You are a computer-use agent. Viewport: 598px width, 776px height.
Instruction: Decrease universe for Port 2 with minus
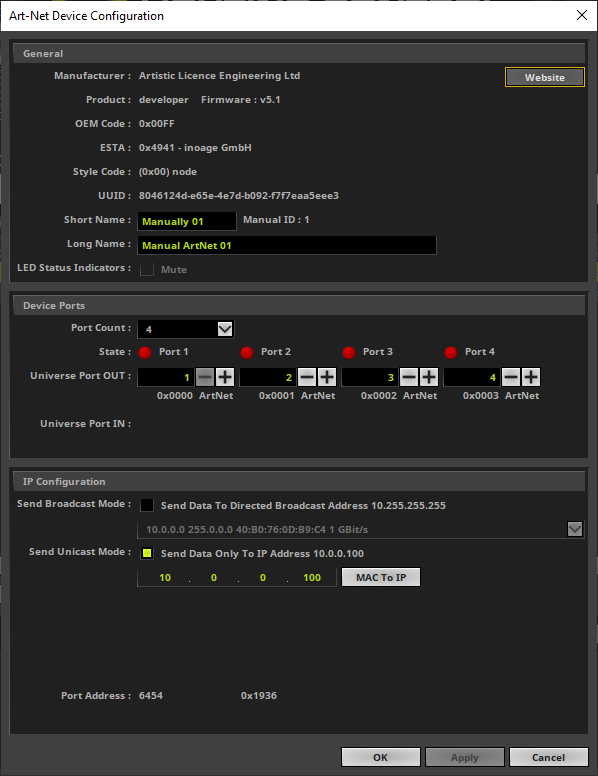(x=307, y=377)
